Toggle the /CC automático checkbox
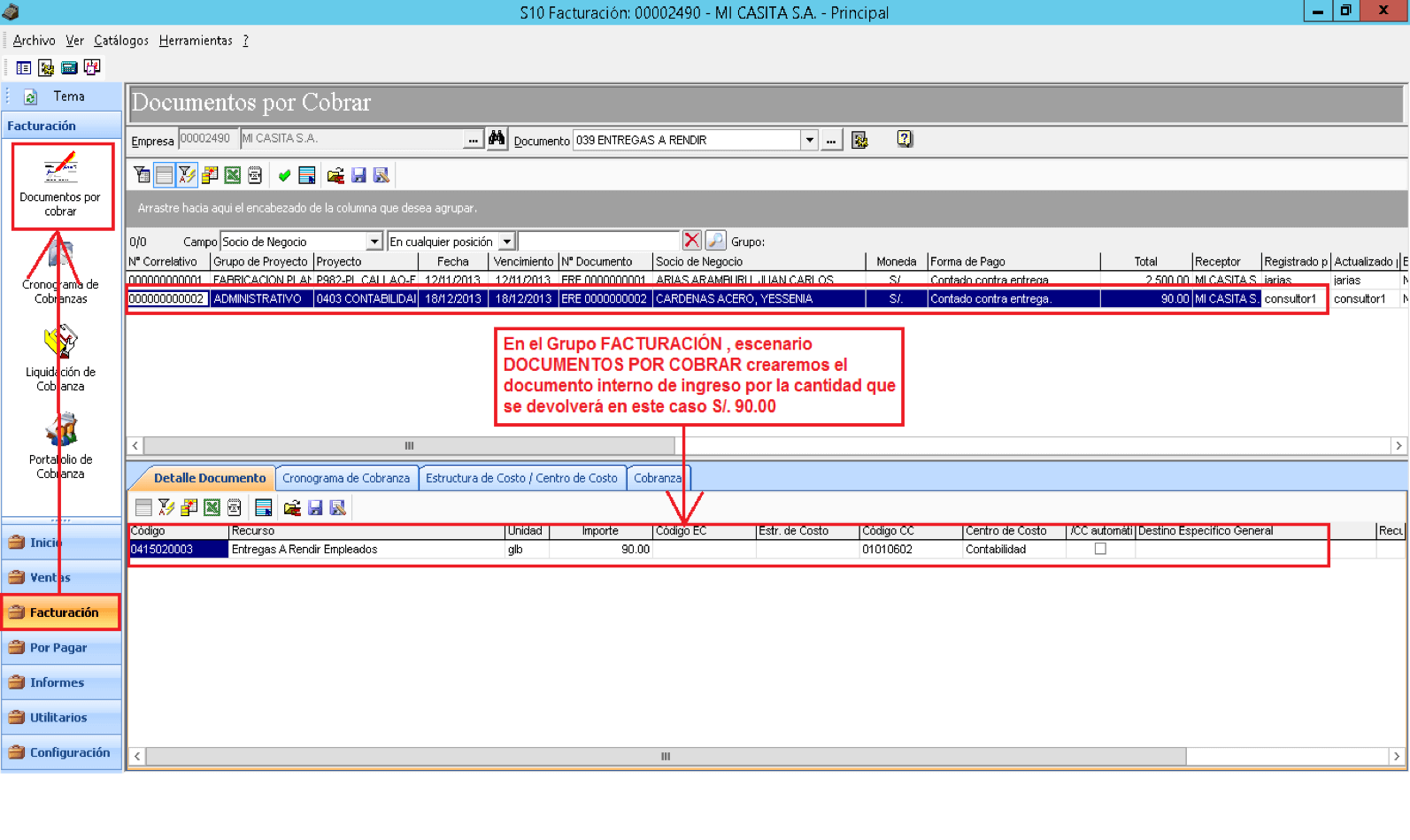 point(1100,549)
